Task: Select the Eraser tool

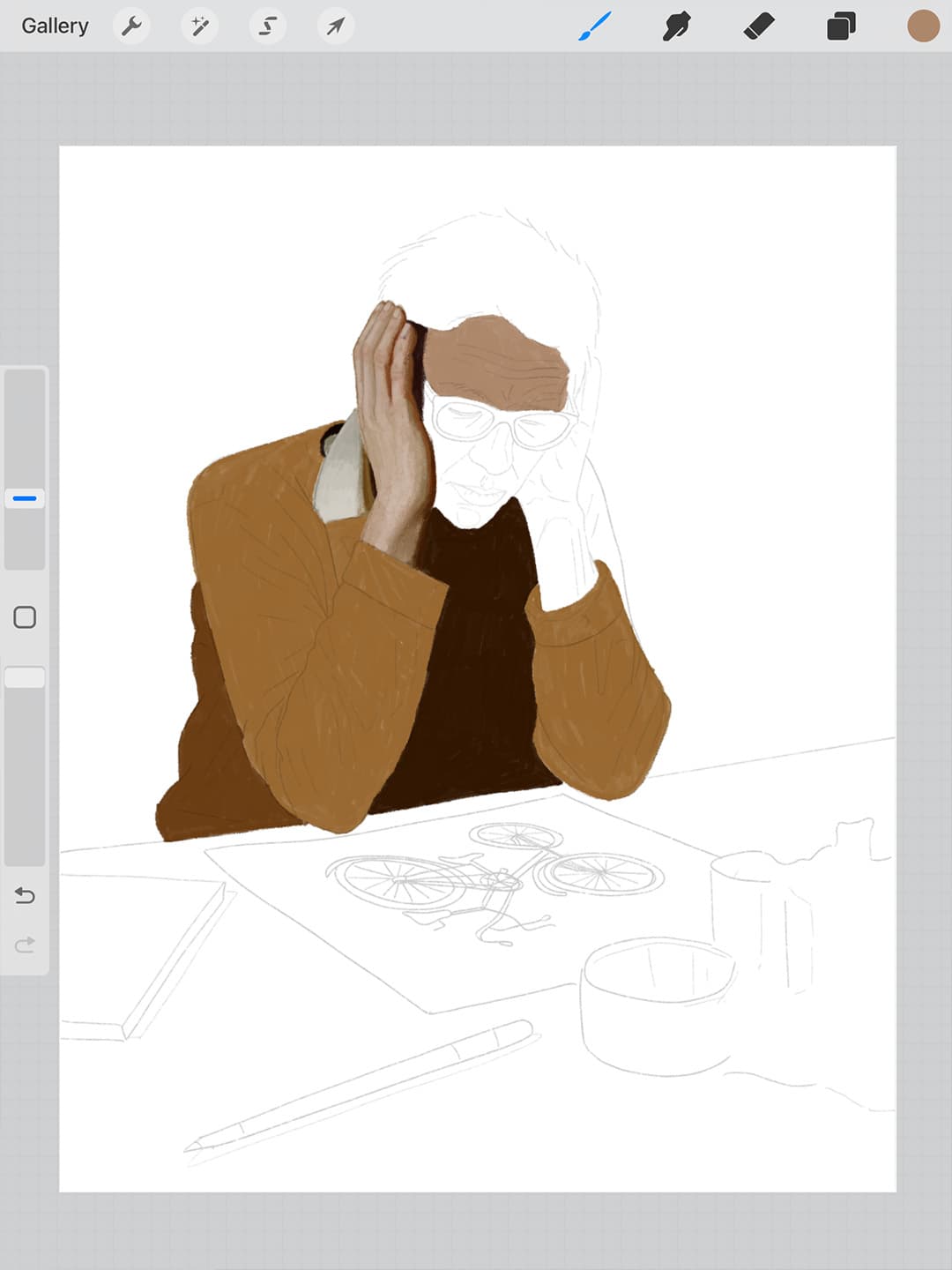Action: tap(759, 26)
